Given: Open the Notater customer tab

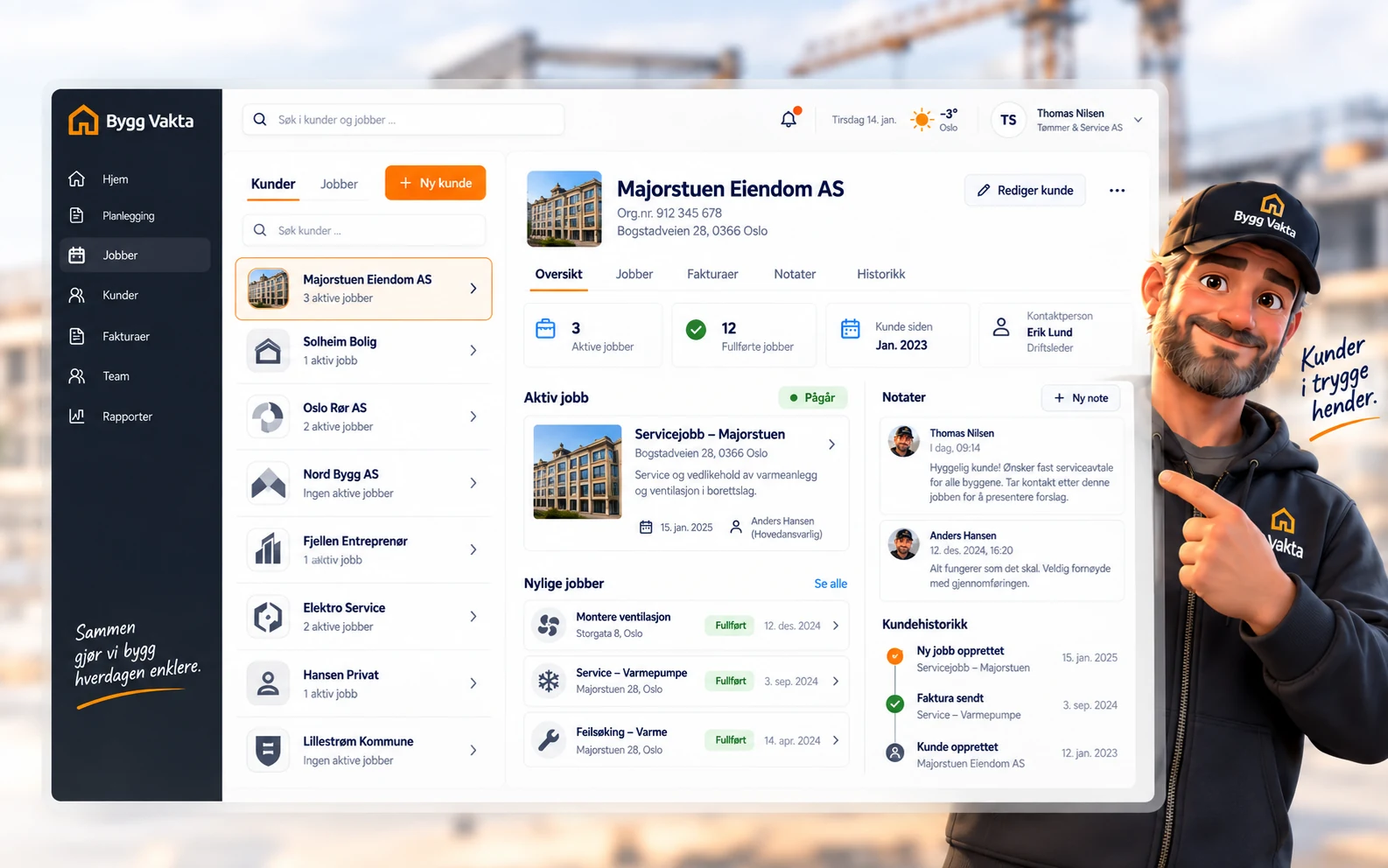Looking at the screenshot, I should pyautogui.click(x=795, y=274).
